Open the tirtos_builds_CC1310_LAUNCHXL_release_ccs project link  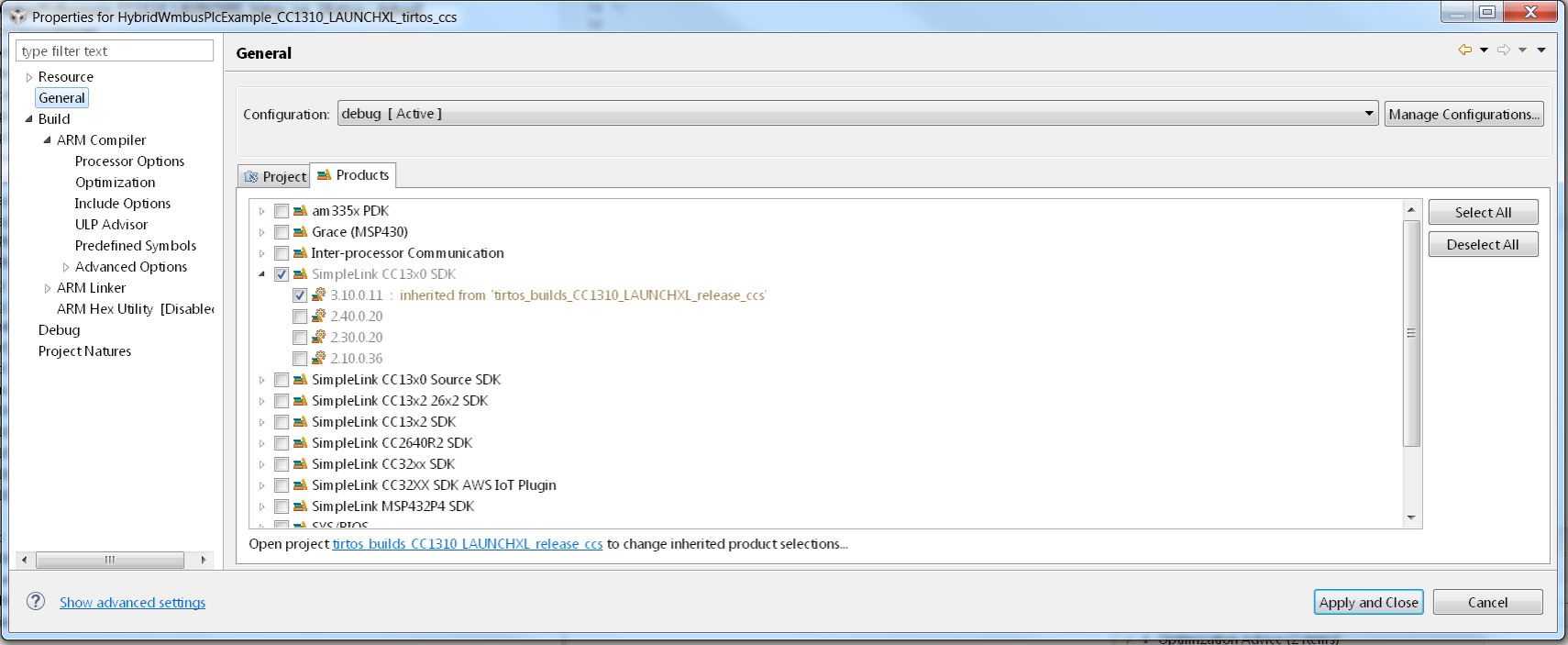pos(468,544)
